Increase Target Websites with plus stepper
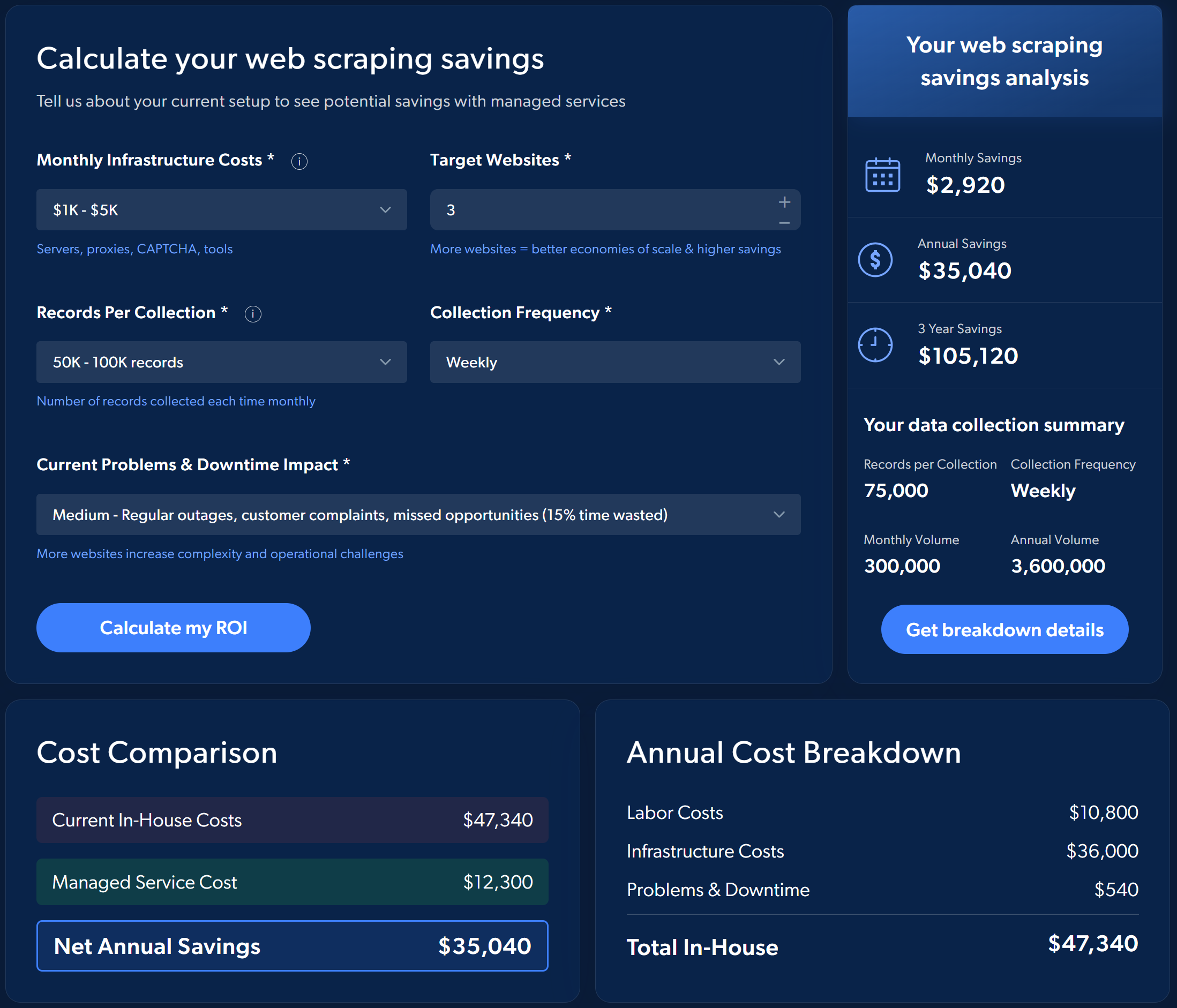1177x1008 pixels. pos(784,202)
